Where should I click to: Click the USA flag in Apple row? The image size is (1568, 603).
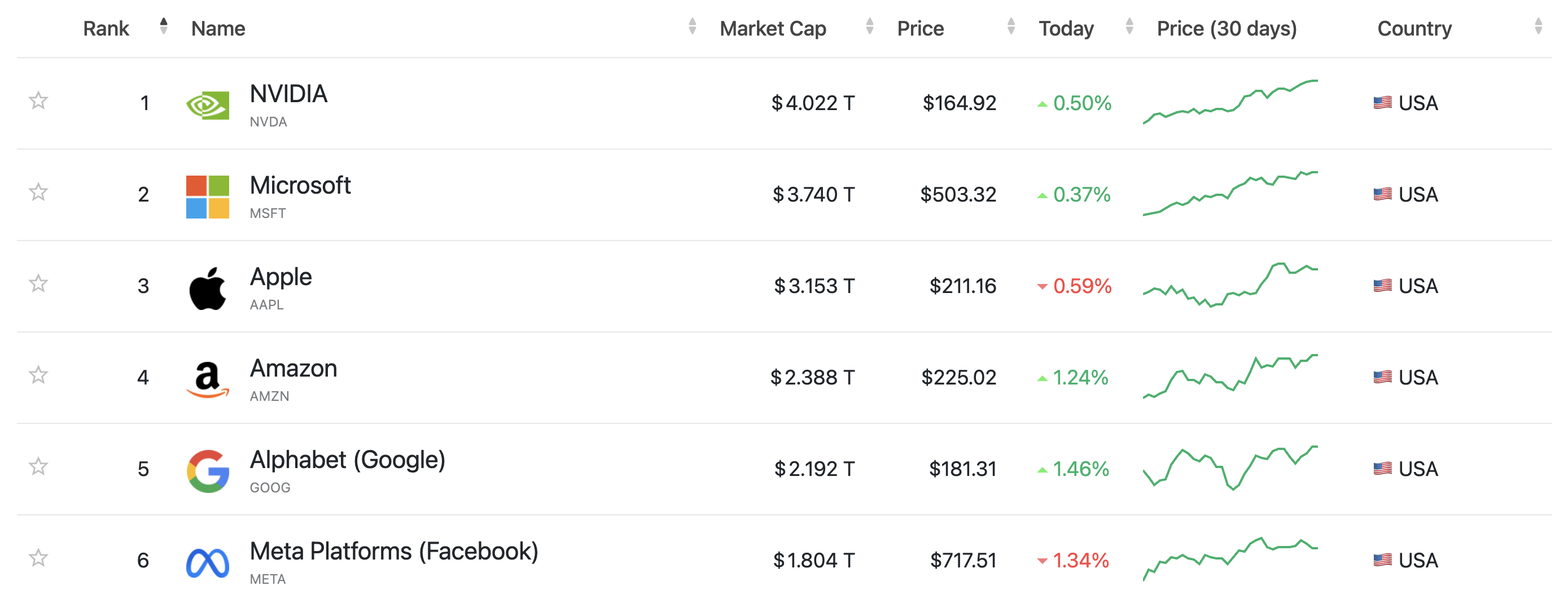point(1382,285)
